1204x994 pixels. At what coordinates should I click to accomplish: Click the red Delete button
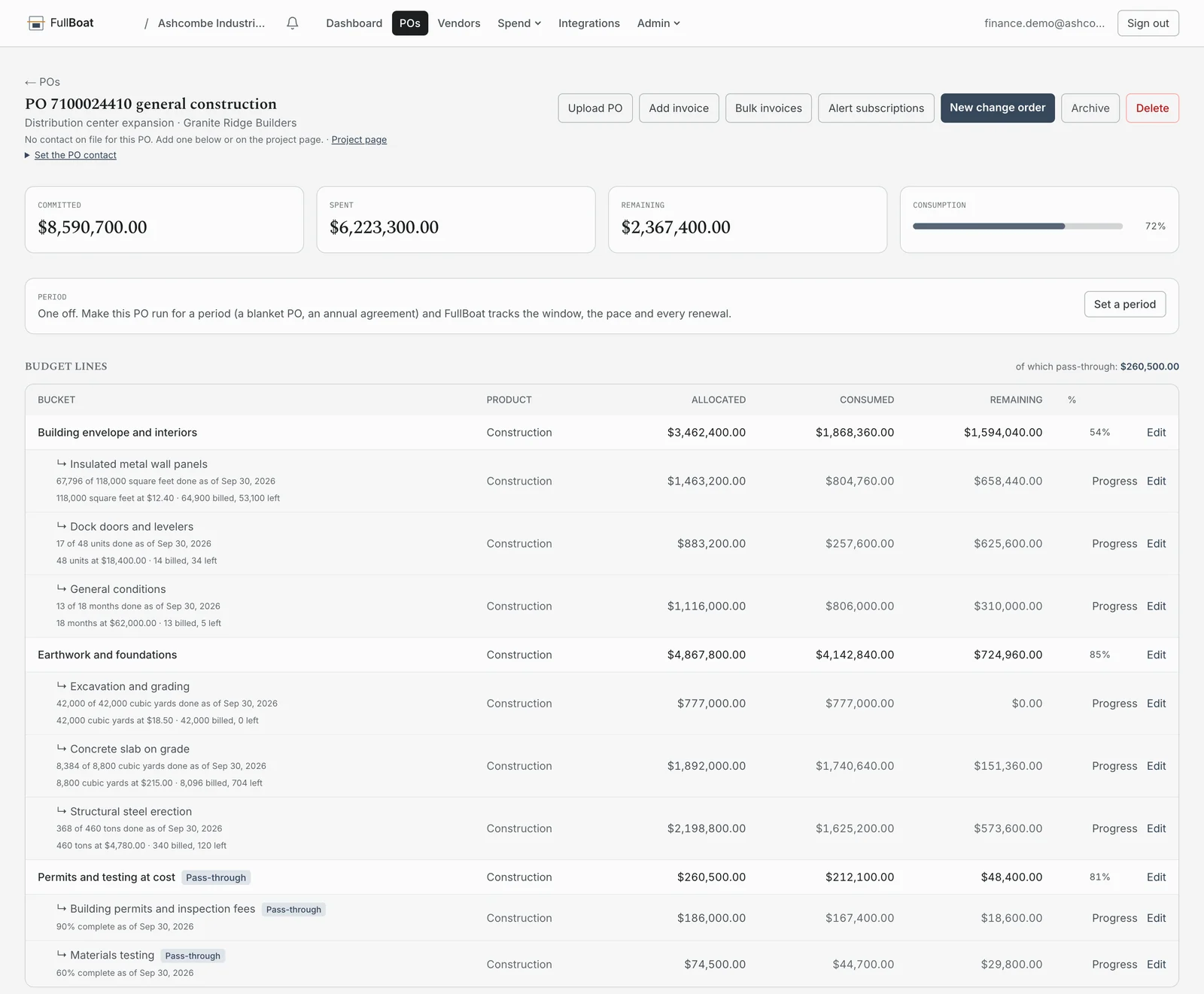click(x=1152, y=108)
